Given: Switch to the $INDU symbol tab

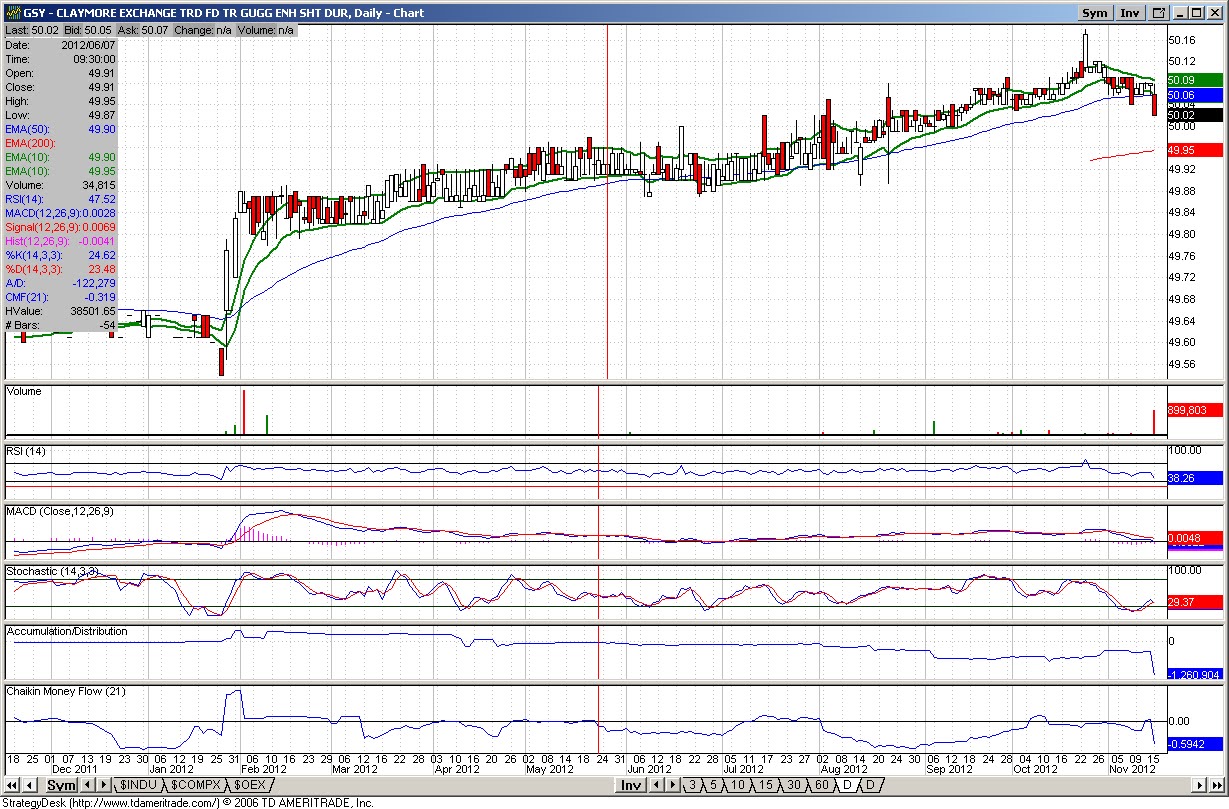Looking at the screenshot, I should pyautogui.click(x=139, y=785).
